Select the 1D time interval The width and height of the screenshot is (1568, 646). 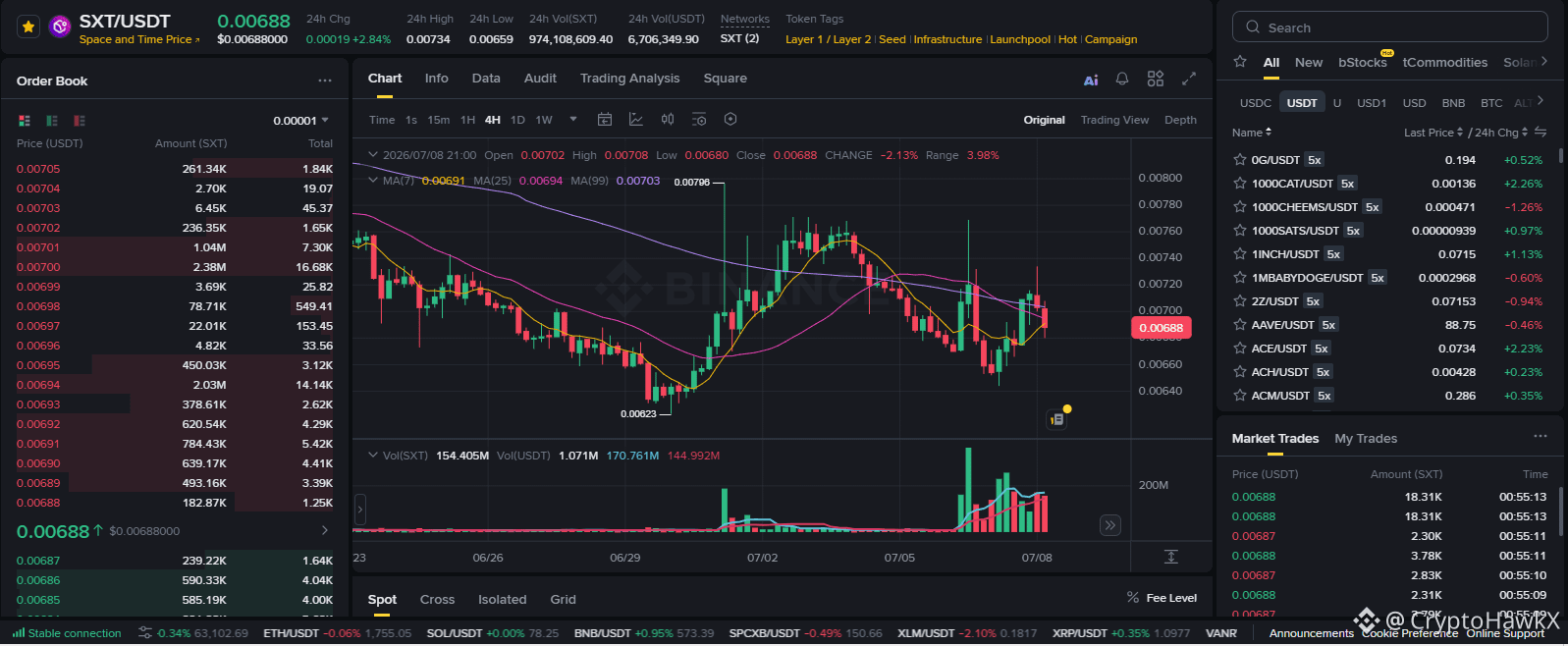[517, 120]
